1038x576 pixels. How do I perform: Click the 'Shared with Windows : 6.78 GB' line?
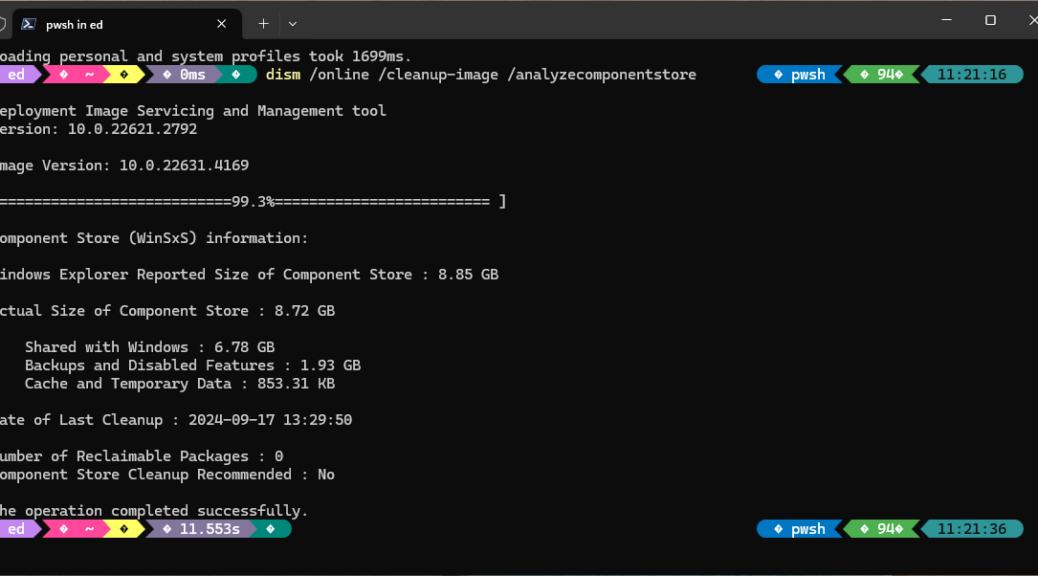(150, 347)
